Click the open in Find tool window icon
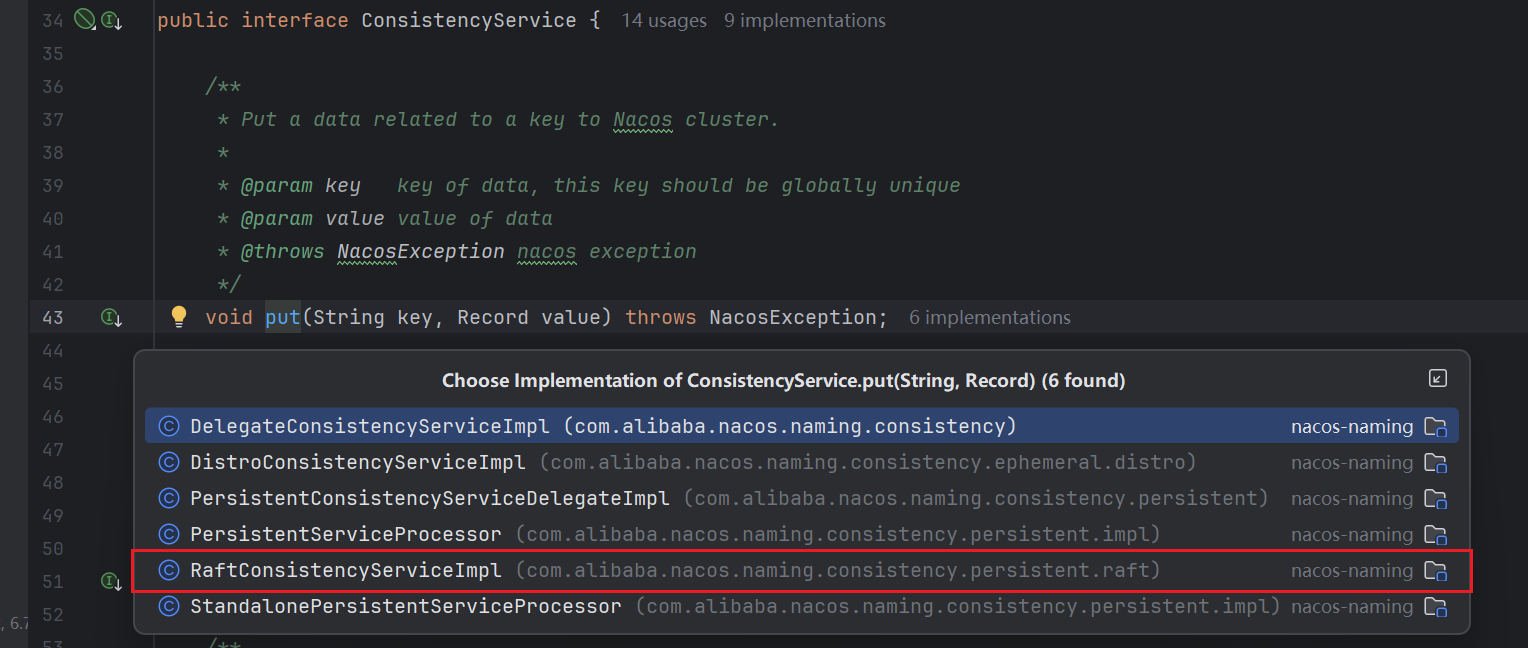The width and height of the screenshot is (1528, 648). [1437, 378]
